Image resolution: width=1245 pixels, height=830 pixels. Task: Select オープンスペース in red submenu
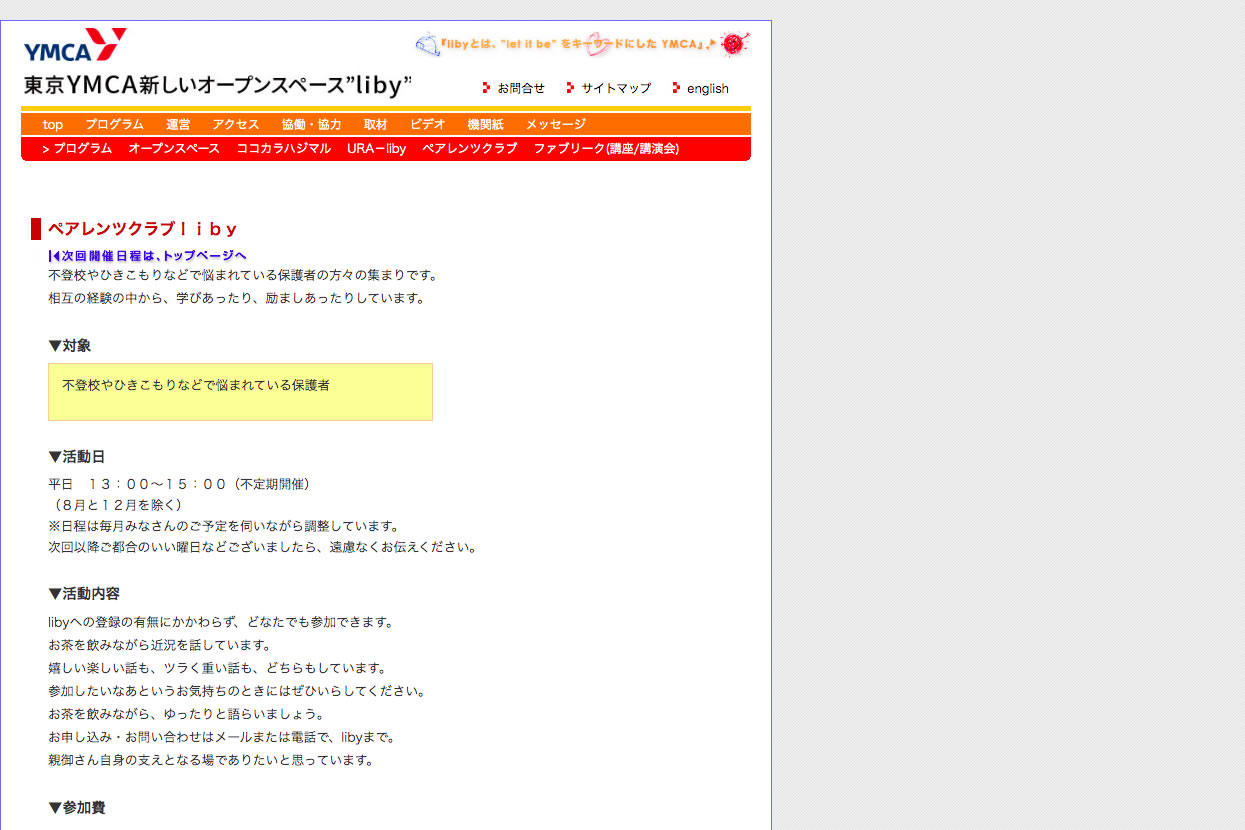click(x=174, y=148)
